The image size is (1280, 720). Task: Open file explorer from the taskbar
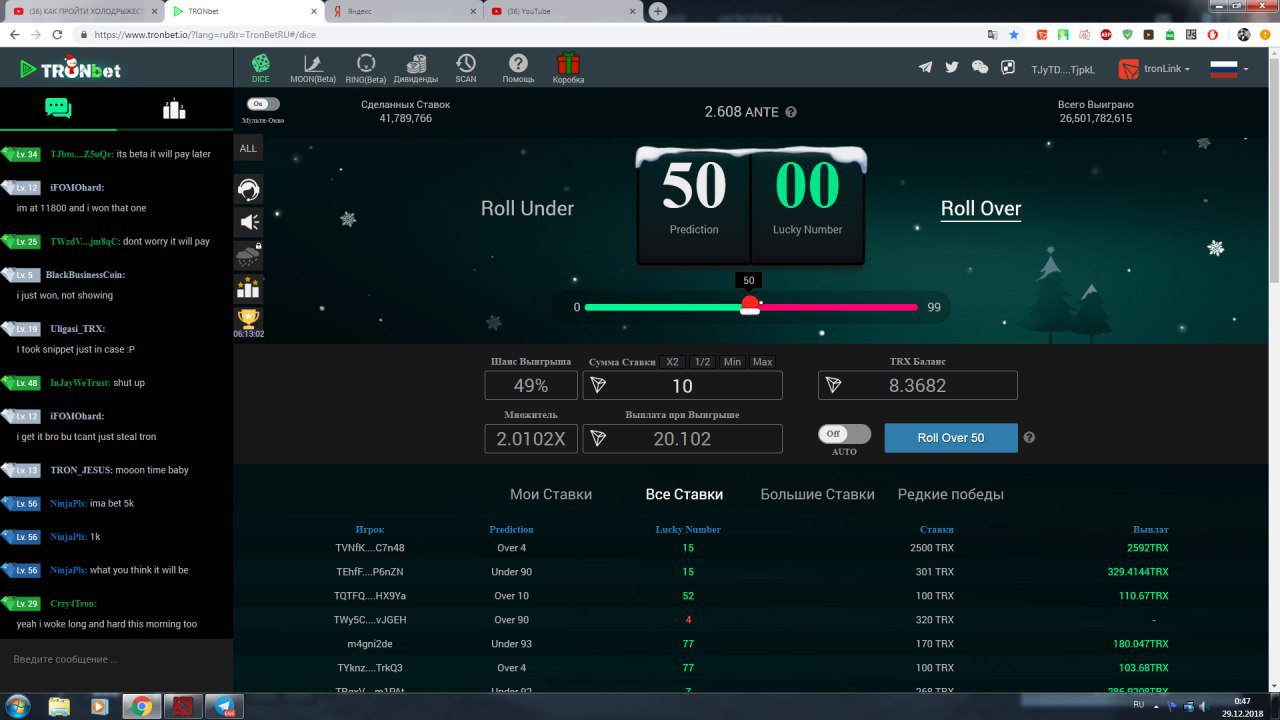pos(59,706)
